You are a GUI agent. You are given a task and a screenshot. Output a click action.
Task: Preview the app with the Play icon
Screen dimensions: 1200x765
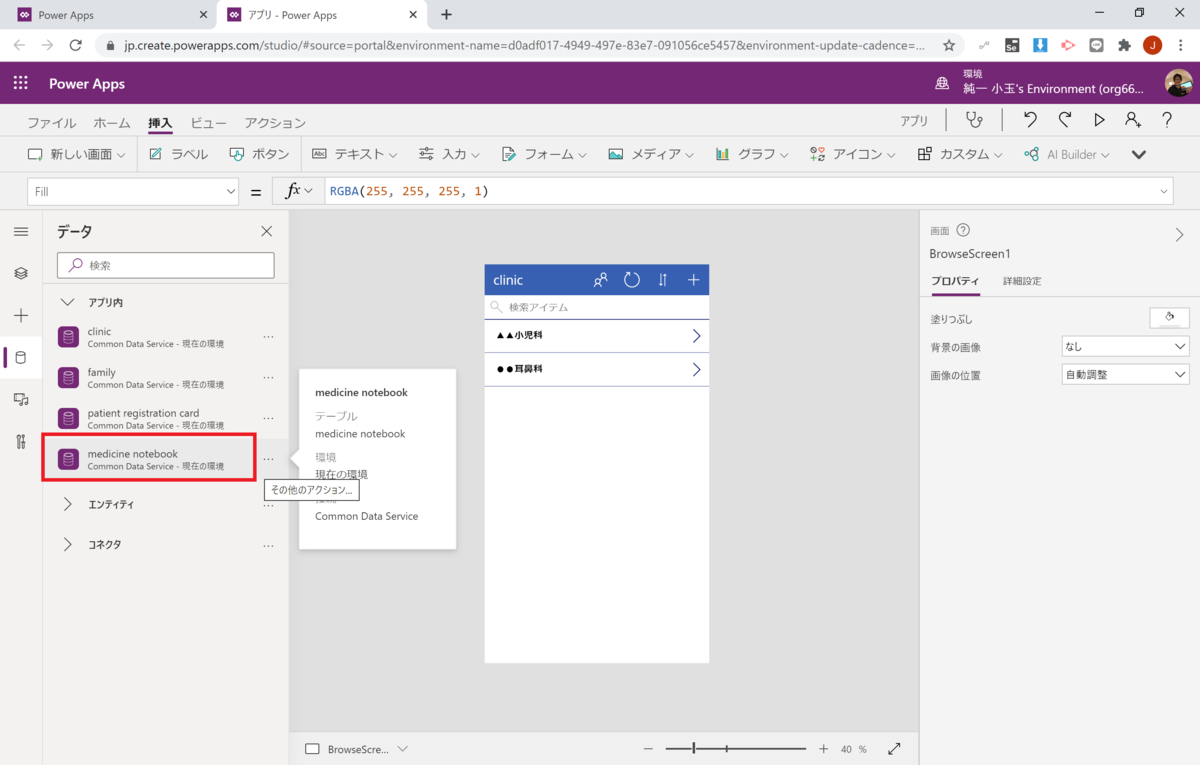click(x=1099, y=120)
